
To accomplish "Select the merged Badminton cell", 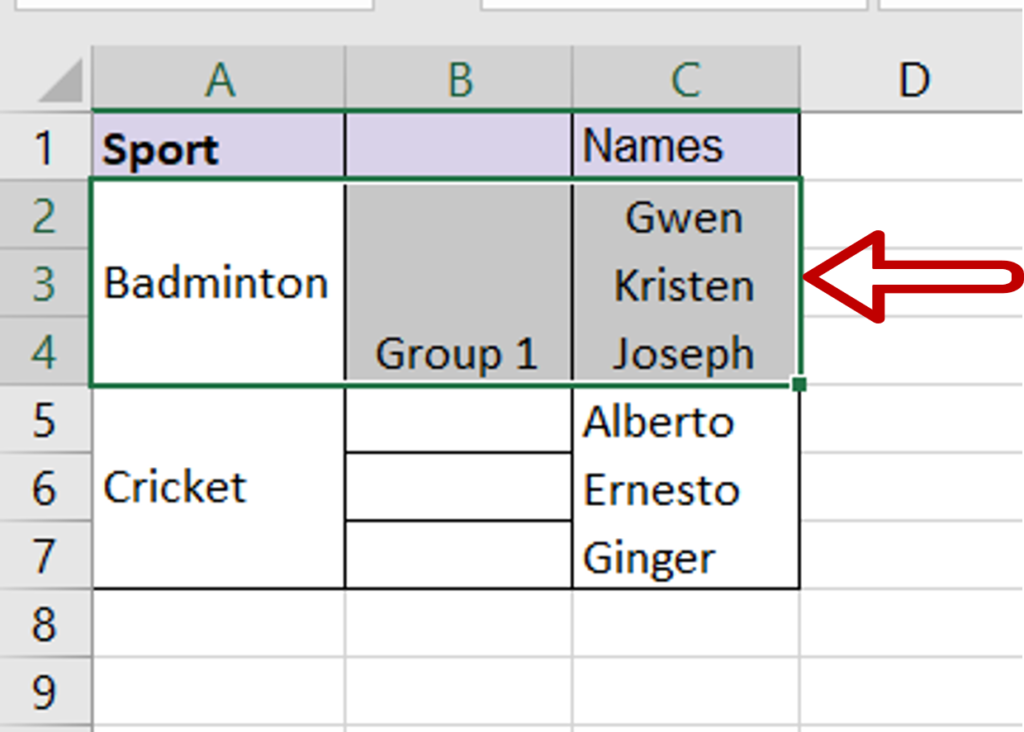I will click(217, 283).
